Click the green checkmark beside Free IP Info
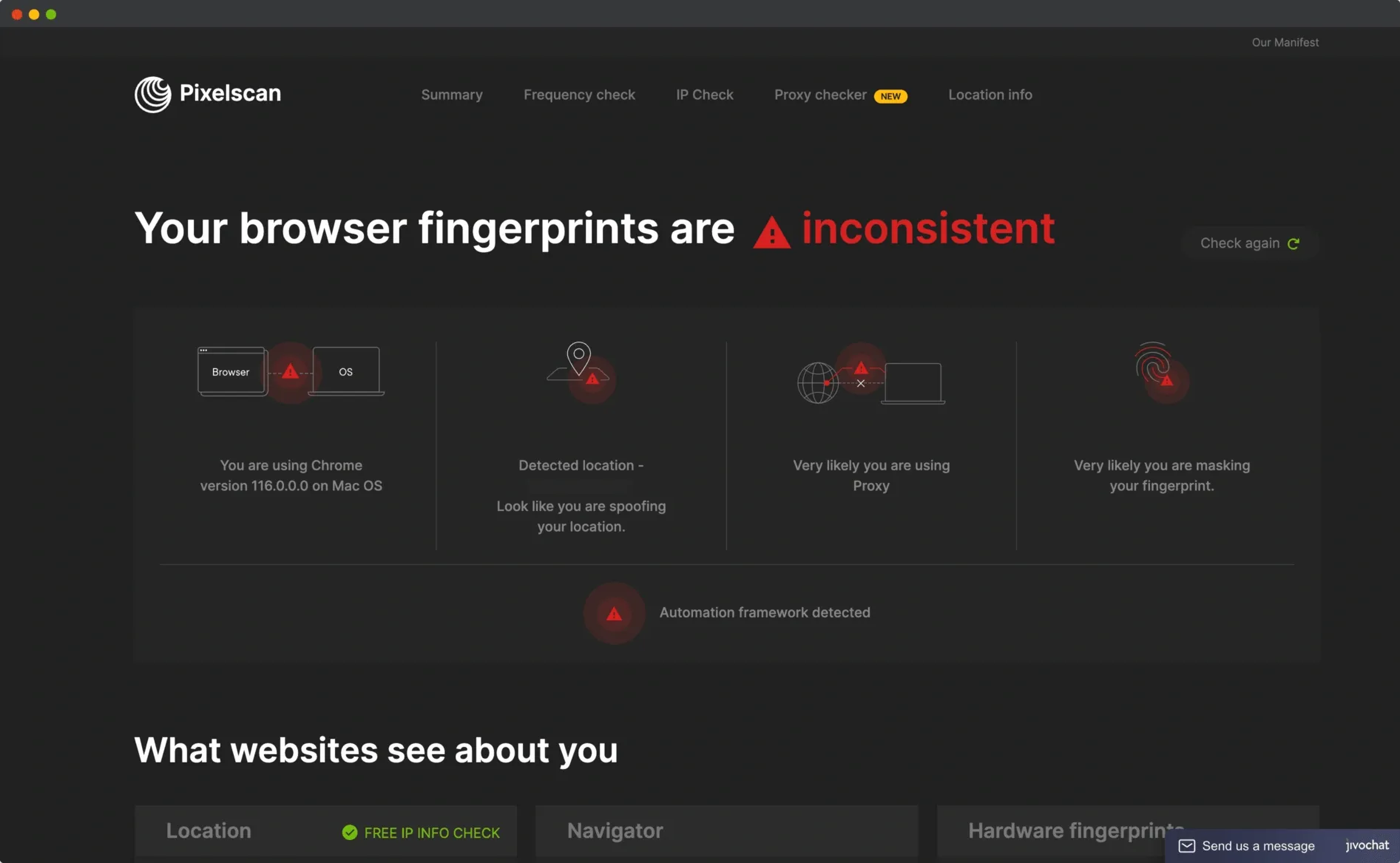 tap(350, 833)
